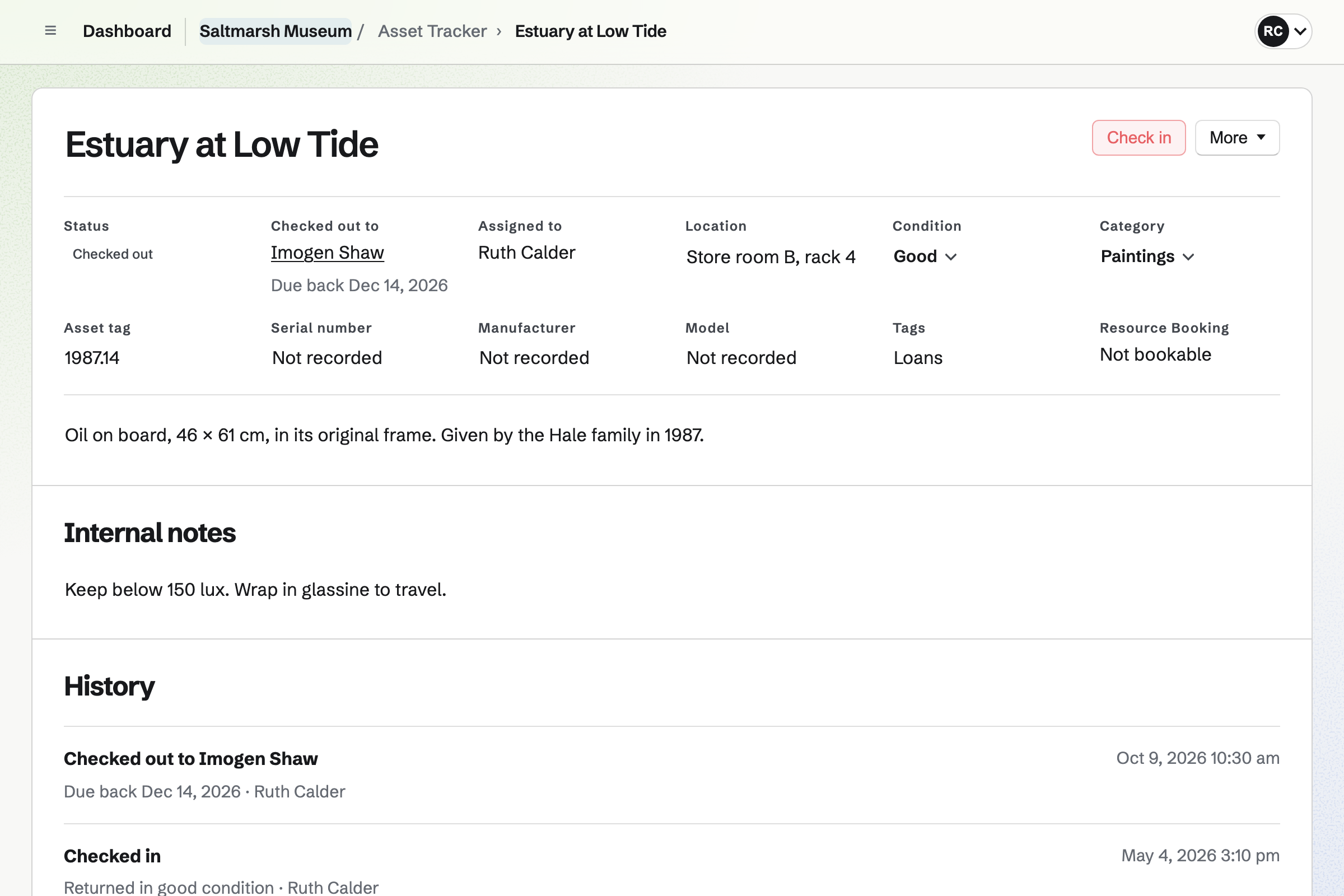The width and height of the screenshot is (1344, 896).
Task: Click the Manufacturer Not recorded value
Action: coord(534,358)
